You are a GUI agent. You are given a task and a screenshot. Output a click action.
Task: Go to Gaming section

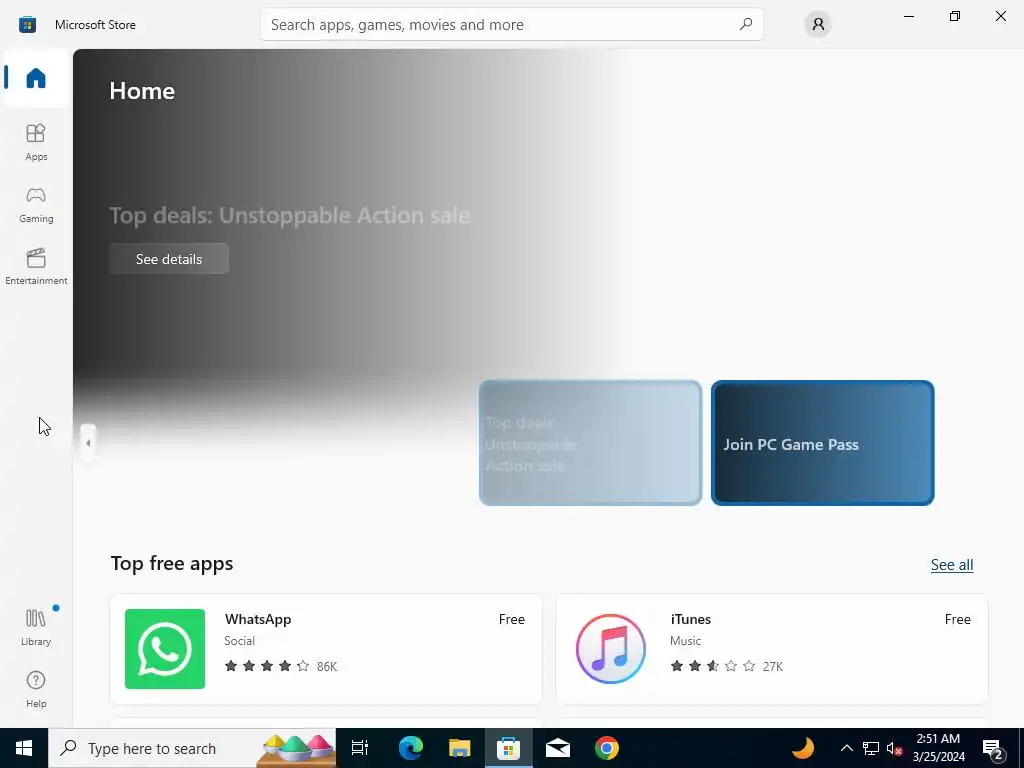[36, 204]
